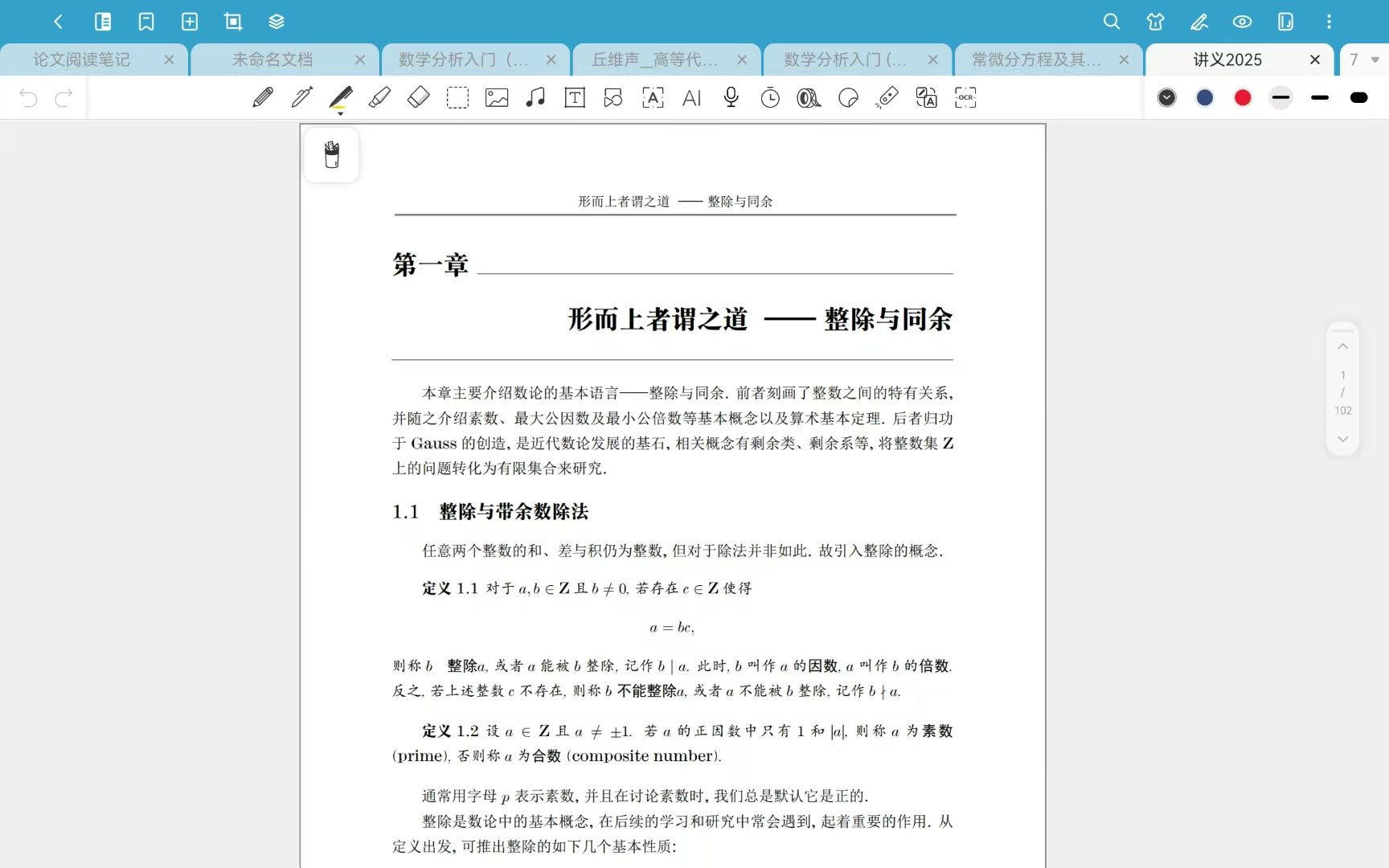Insert audio with the music note tool
The width and height of the screenshot is (1389, 868).
(535, 98)
